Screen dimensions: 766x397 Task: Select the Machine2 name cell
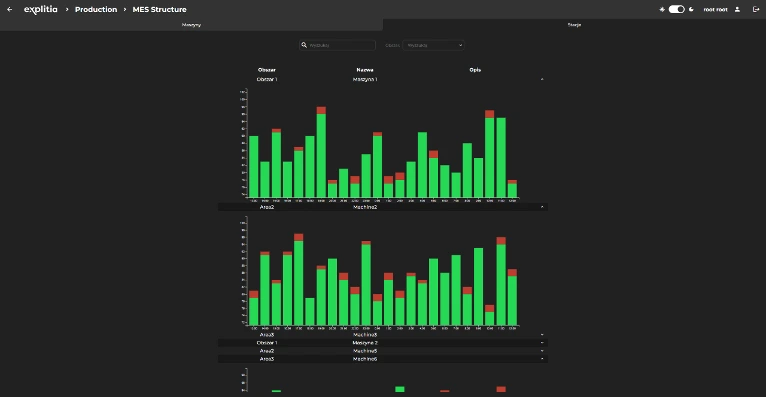point(365,207)
